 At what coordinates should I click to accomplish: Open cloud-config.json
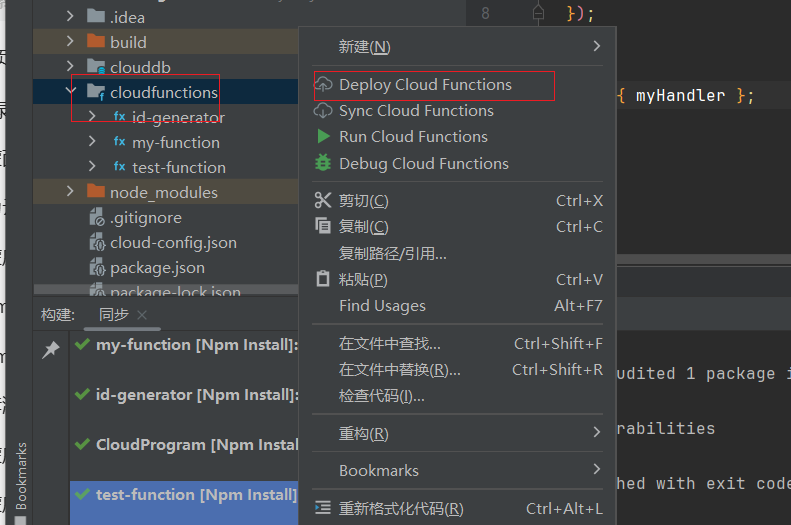[173, 243]
